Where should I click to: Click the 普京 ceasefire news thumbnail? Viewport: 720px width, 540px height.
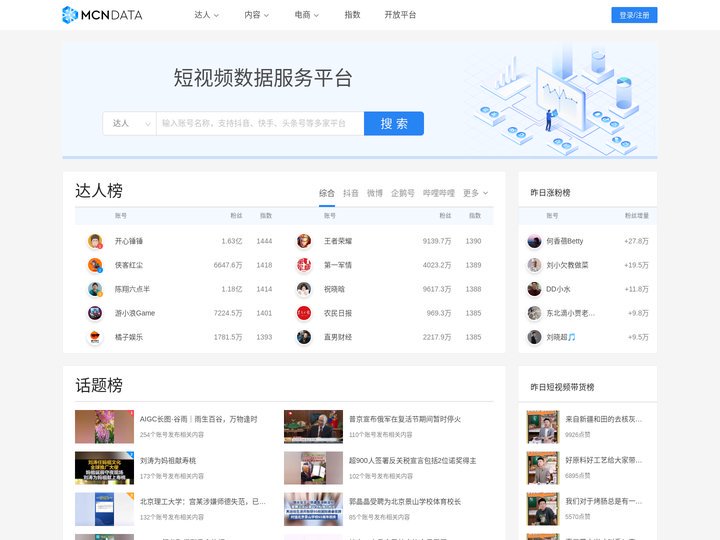tap(313, 427)
